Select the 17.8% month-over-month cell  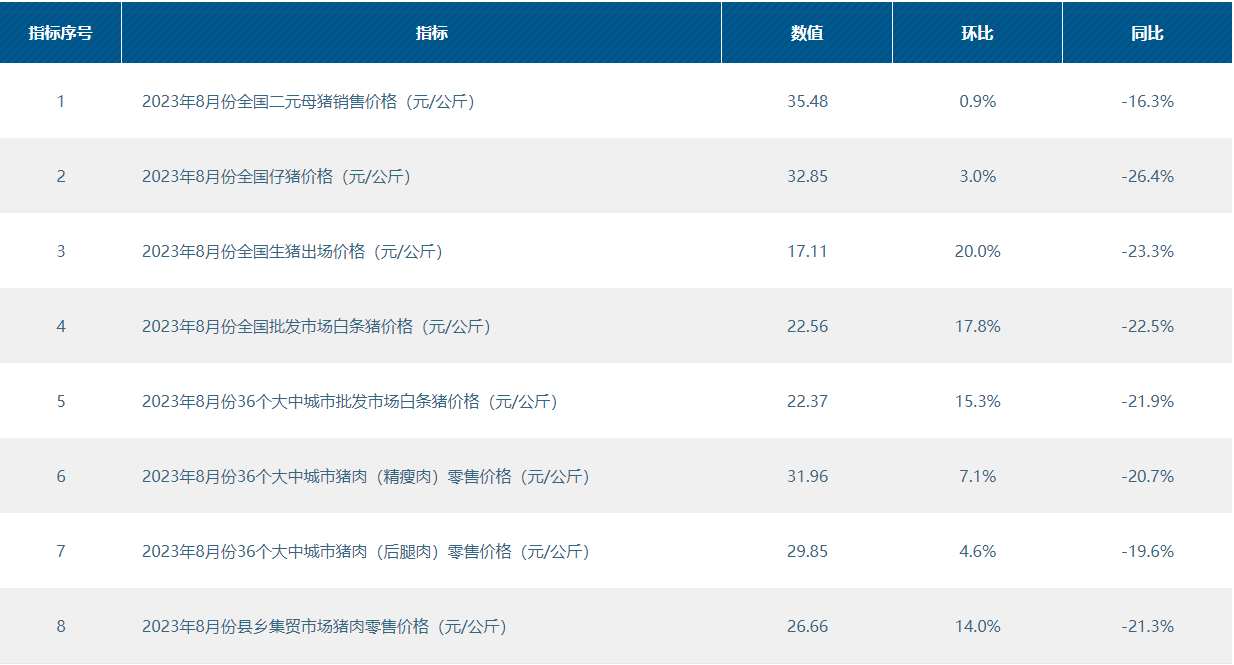point(977,326)
